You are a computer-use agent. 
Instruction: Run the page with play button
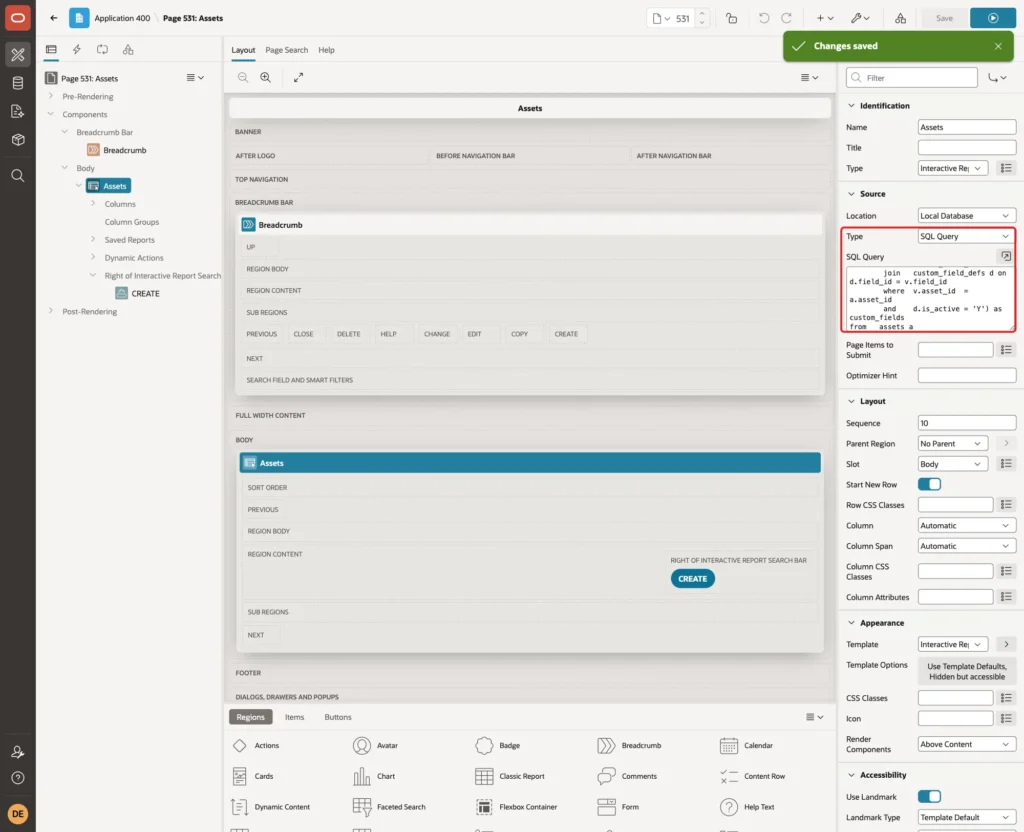point(993,18)
